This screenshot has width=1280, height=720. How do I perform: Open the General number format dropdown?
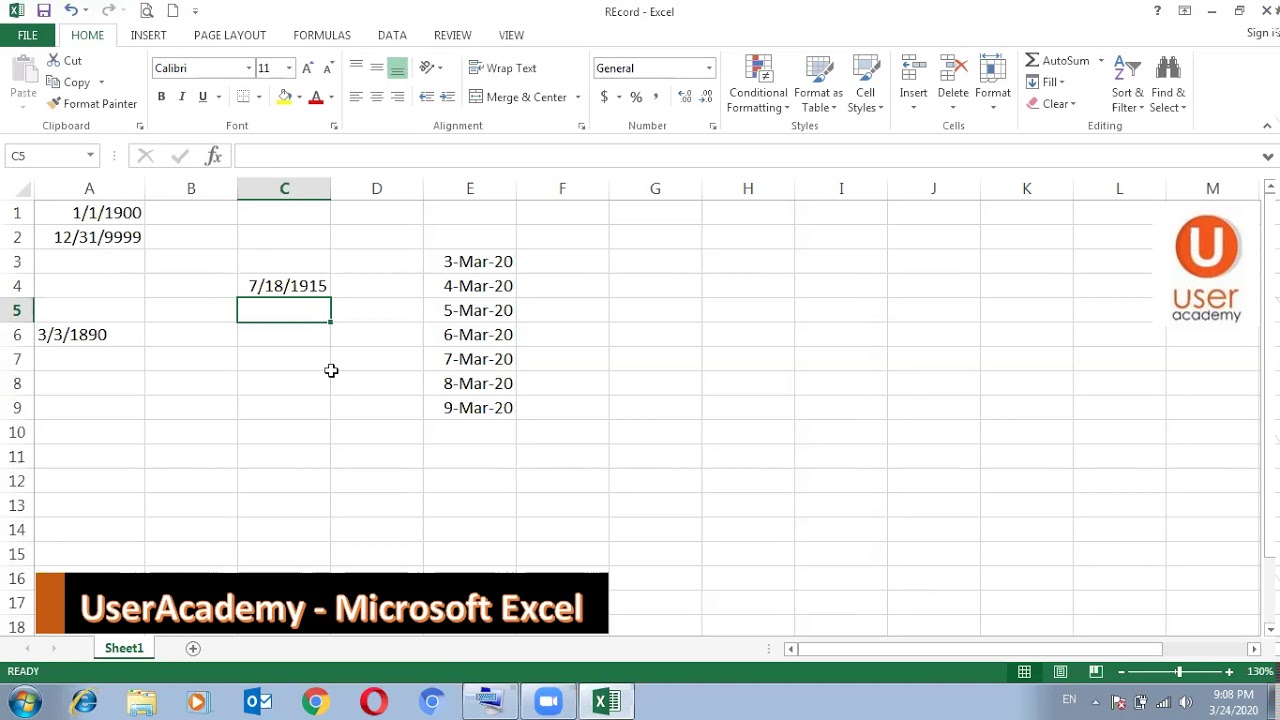[x=709, y=68]
